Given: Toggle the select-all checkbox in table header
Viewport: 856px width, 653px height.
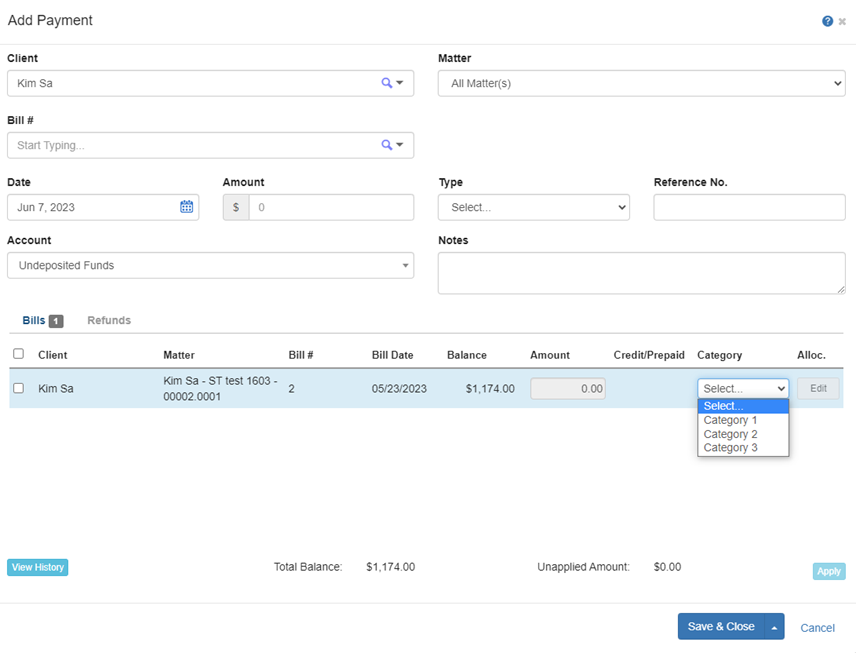Looking at the screenshot, I should click(x=19, y=354).
